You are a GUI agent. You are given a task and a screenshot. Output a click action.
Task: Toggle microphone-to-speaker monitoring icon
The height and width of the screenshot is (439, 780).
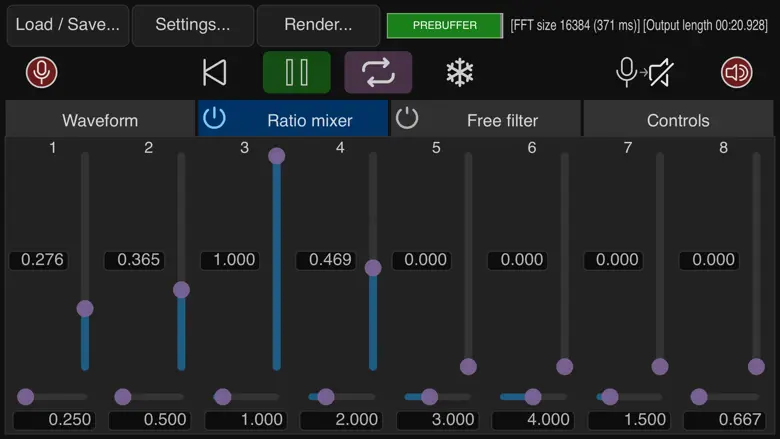click(x=644, y=72)
